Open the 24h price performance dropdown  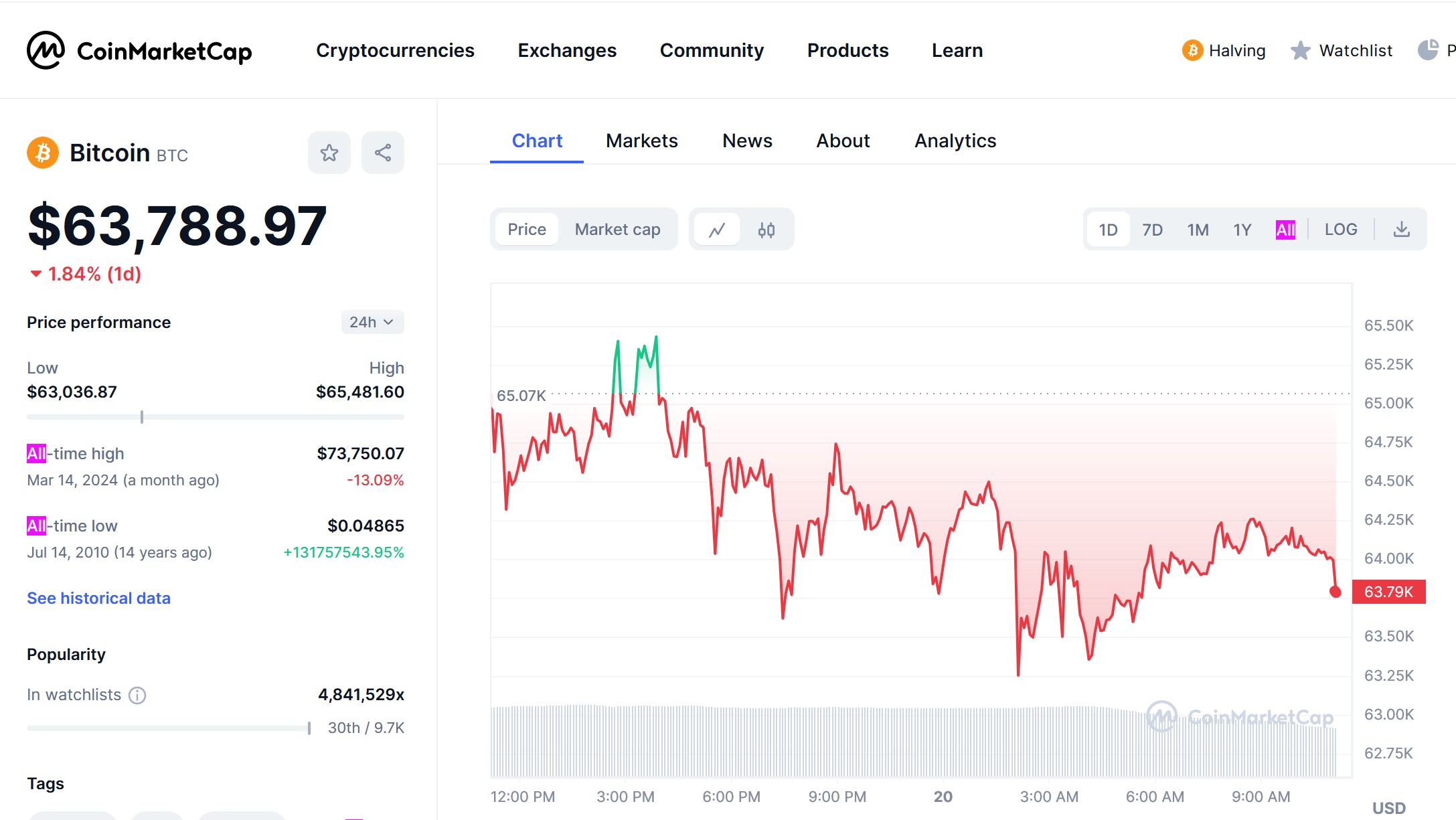coord(372,322)
